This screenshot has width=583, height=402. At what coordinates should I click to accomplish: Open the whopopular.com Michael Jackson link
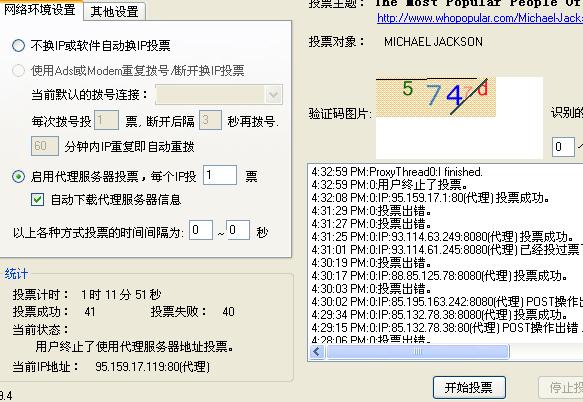pyautogui.click(x=480, y=18)
